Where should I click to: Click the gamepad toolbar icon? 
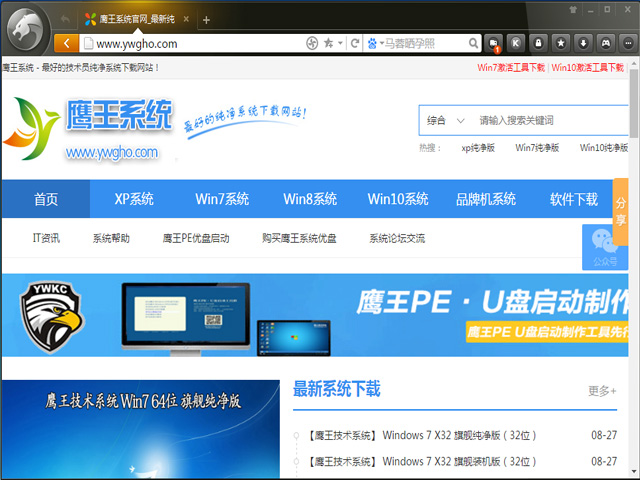[x=606, y=43]
